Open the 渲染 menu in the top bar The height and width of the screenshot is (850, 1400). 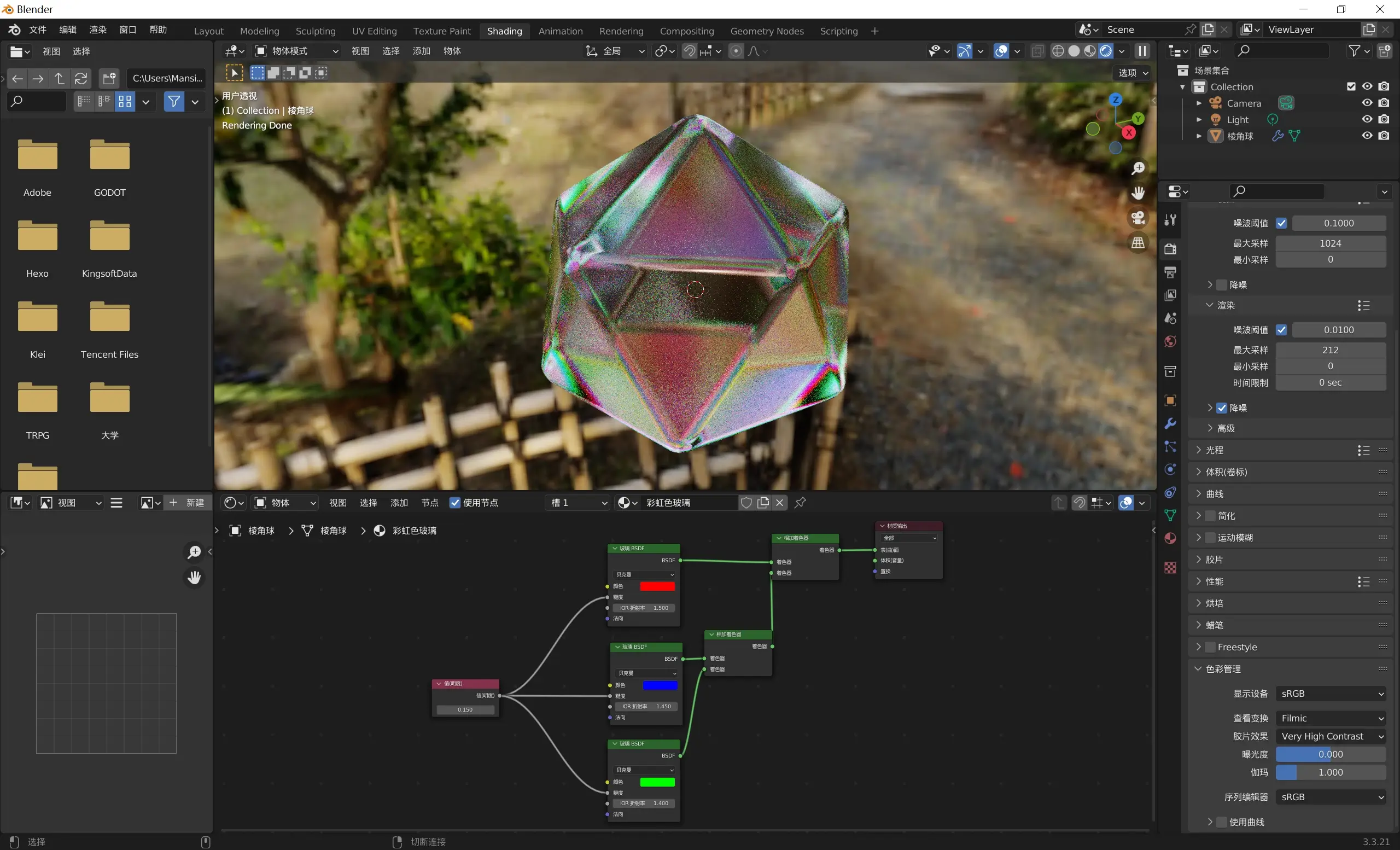pos(98,30)
